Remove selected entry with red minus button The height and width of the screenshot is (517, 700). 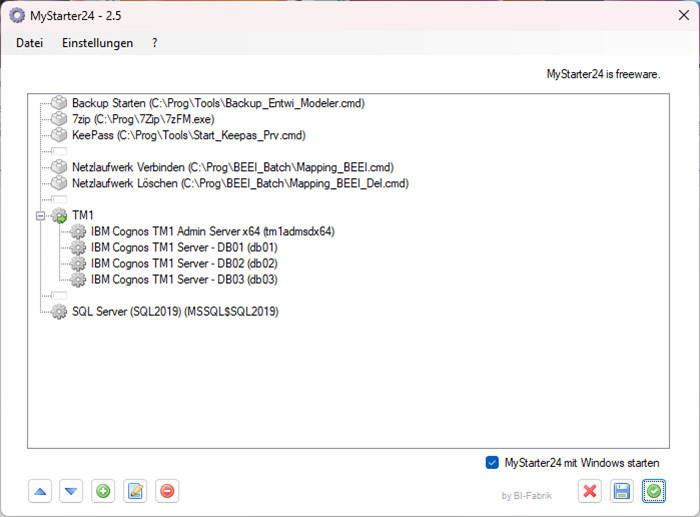(x=167, y=491)
